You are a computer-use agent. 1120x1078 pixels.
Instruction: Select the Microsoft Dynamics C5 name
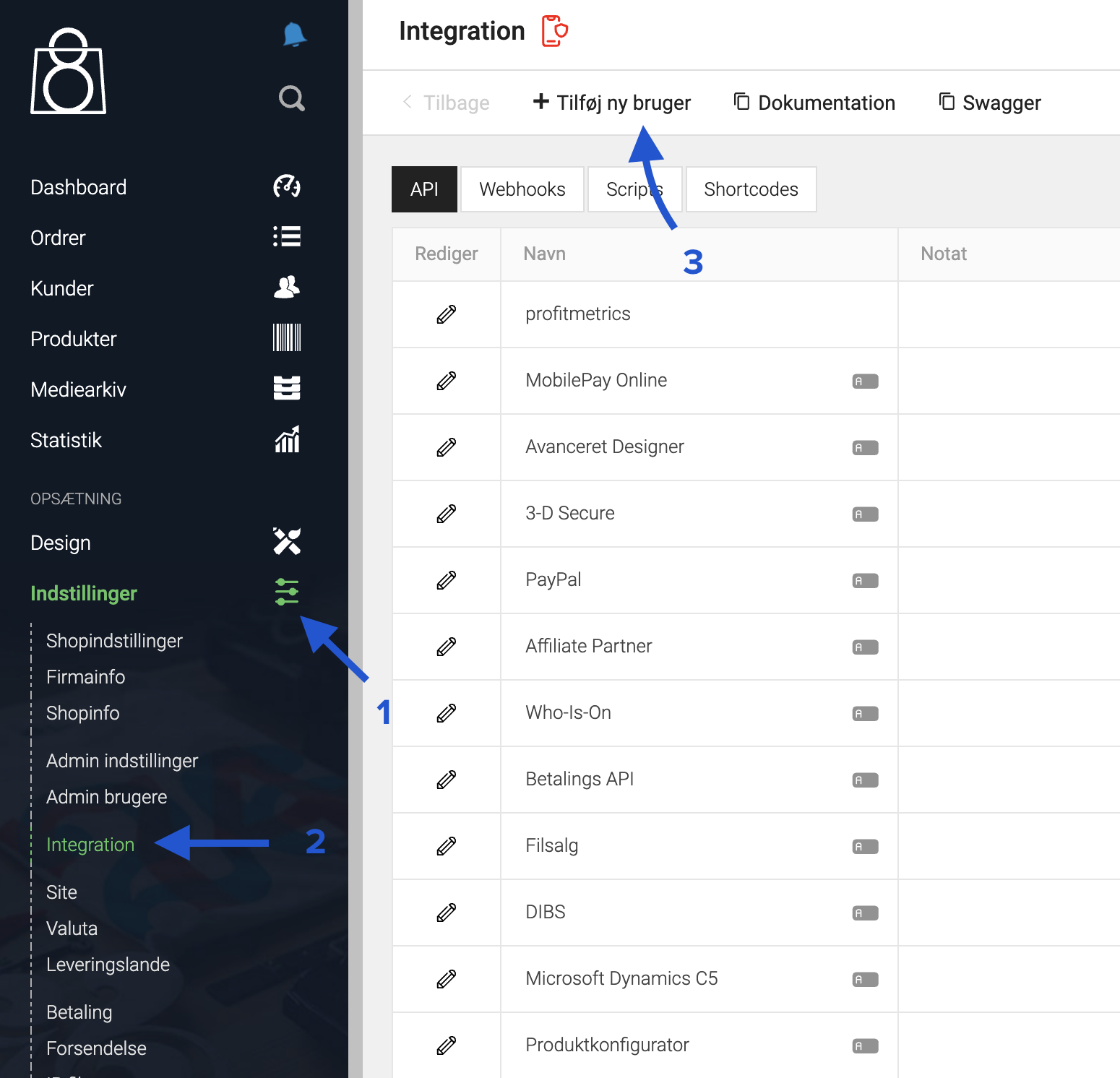tap(621, 978)
